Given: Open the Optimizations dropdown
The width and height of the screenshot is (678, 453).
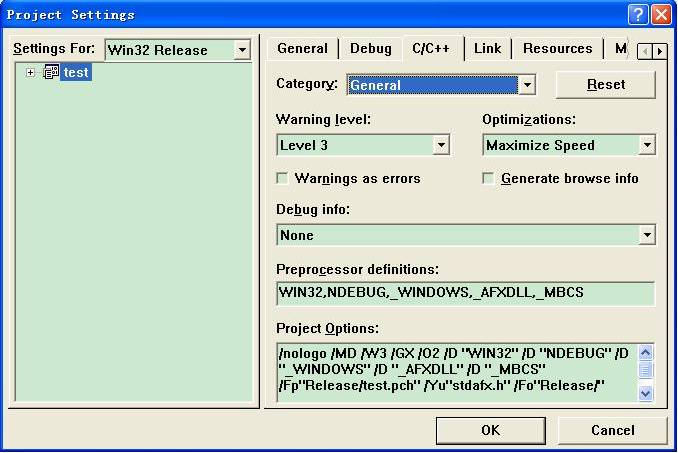Looking at the screenshot, I should point(647,145).
